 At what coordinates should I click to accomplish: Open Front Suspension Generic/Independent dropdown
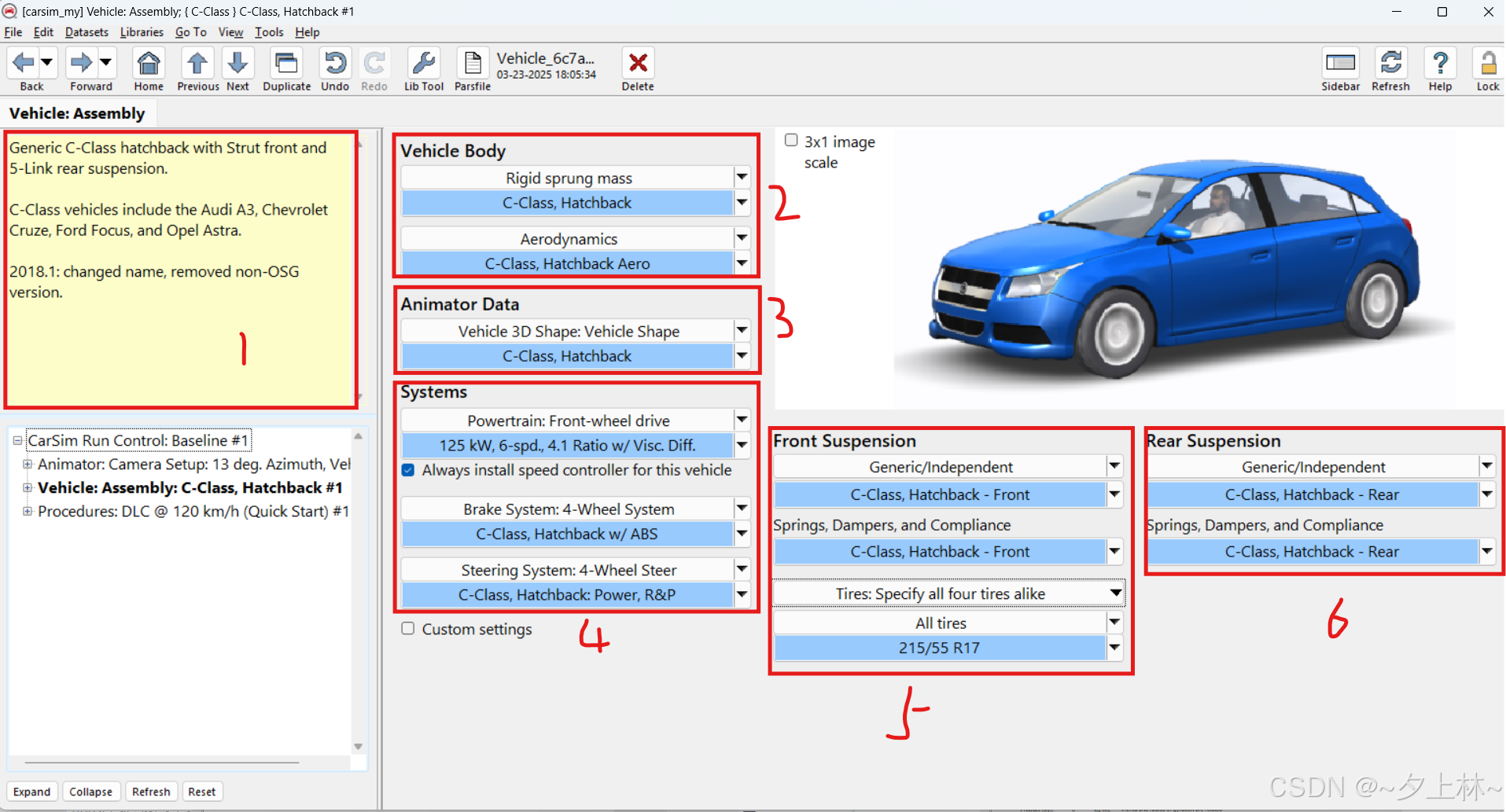click(x=1114, y=467)
